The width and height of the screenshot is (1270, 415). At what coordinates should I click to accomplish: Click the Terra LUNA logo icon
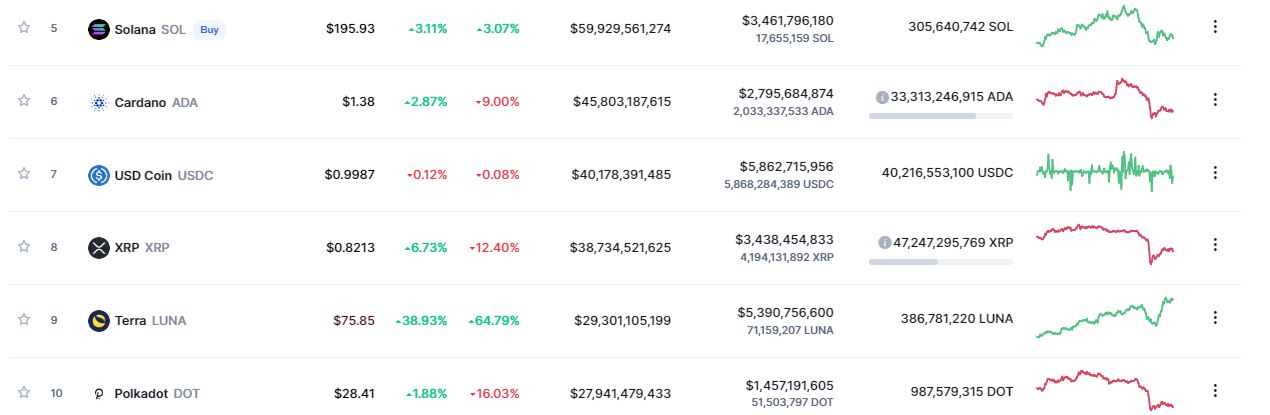98,320
